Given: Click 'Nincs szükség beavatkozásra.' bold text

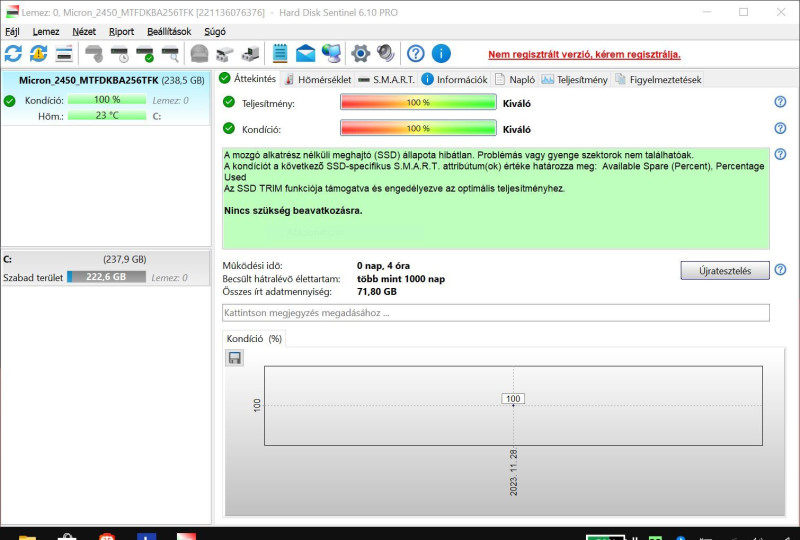Looking at the screenshot, I should tap(293, 210).
